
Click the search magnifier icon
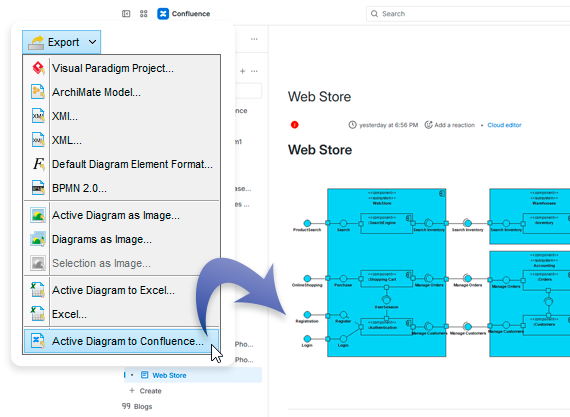374,14
